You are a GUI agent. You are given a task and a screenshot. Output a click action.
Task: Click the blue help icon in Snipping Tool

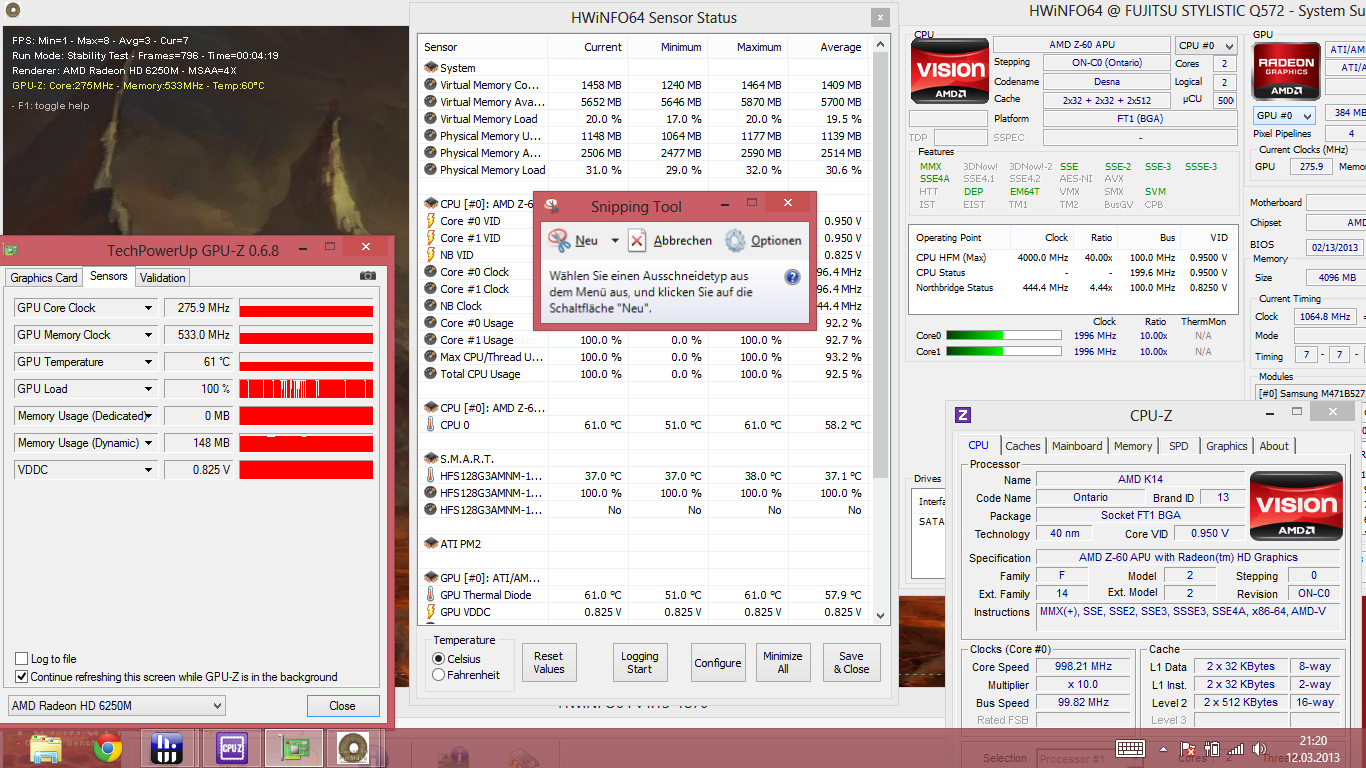(792, 277)
